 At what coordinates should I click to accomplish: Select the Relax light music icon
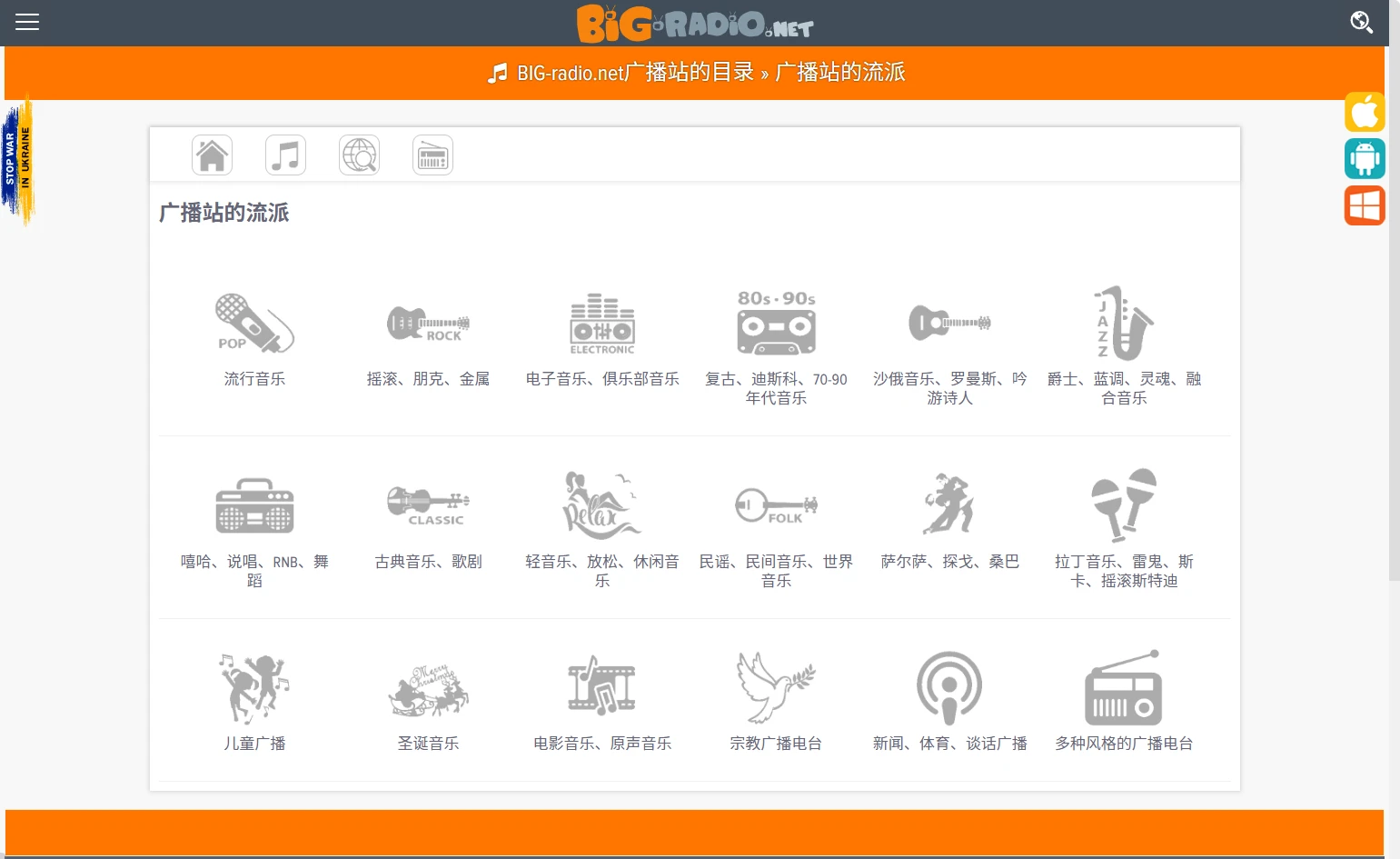point(601,505)
